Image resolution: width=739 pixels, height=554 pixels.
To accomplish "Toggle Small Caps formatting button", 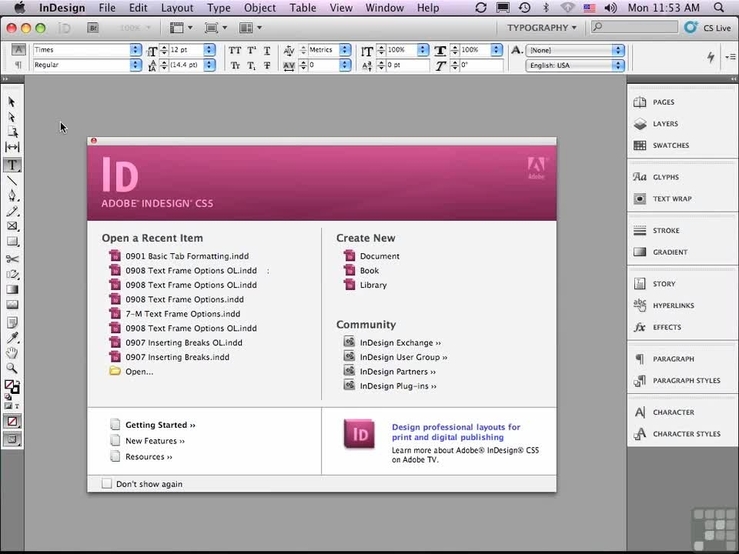I will click(x=235, y=66).
